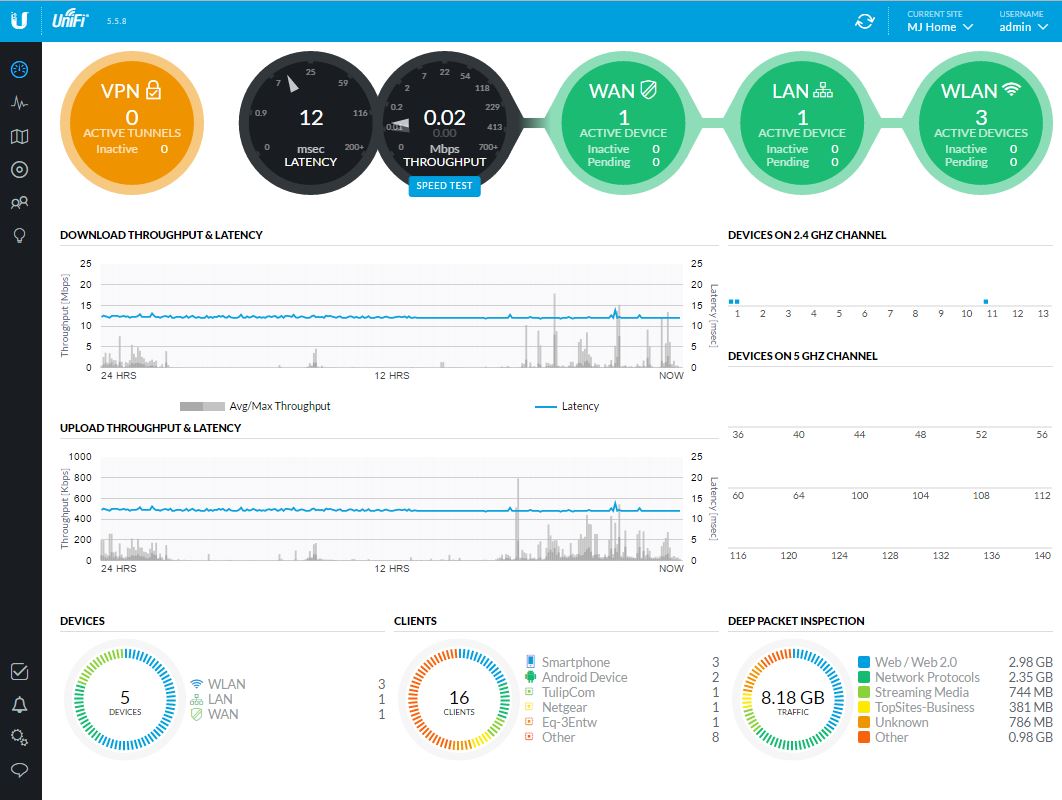The image size is (1062, 800).
Task: Click the 5 Devices donut chart
Action: click(125, 700)
